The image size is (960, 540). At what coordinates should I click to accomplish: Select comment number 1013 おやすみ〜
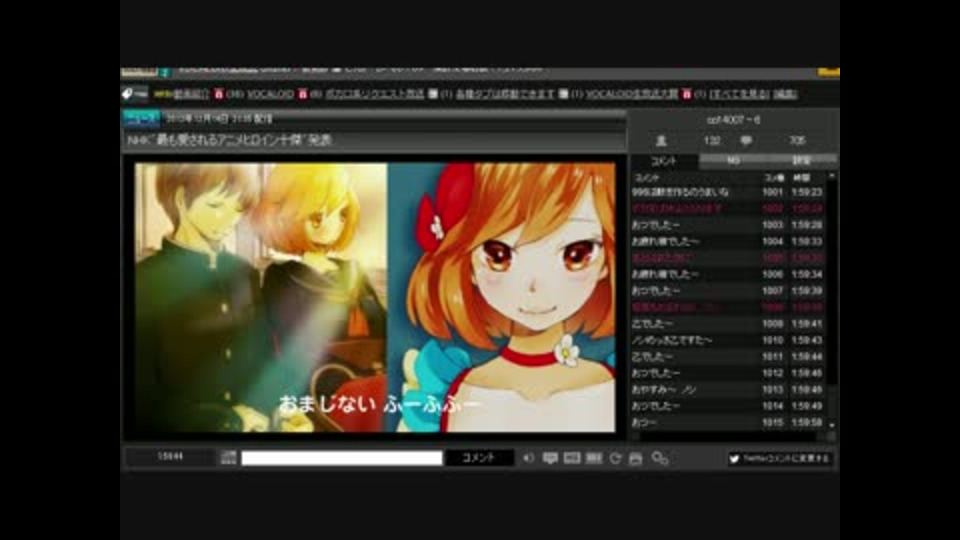pos(728,389)
